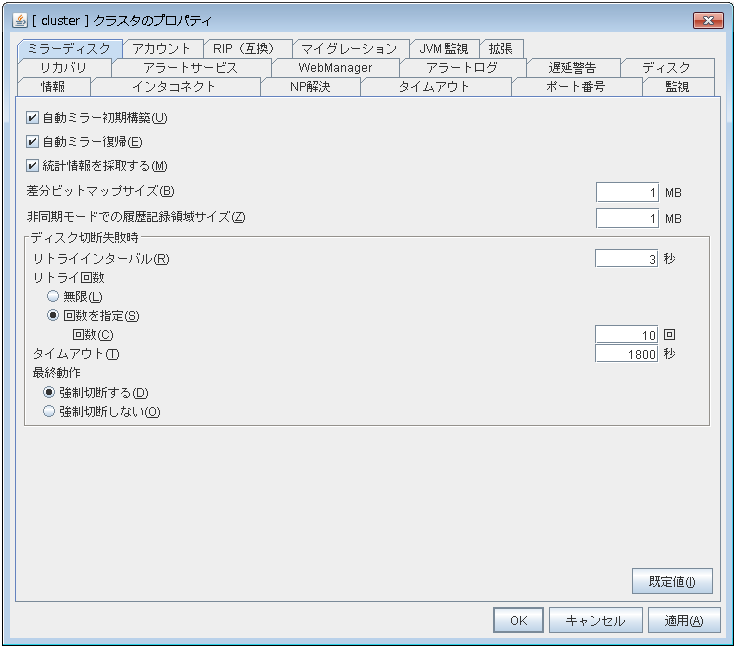Switch to the アカウント tab
Screen dimensions: 736x648
162,49
